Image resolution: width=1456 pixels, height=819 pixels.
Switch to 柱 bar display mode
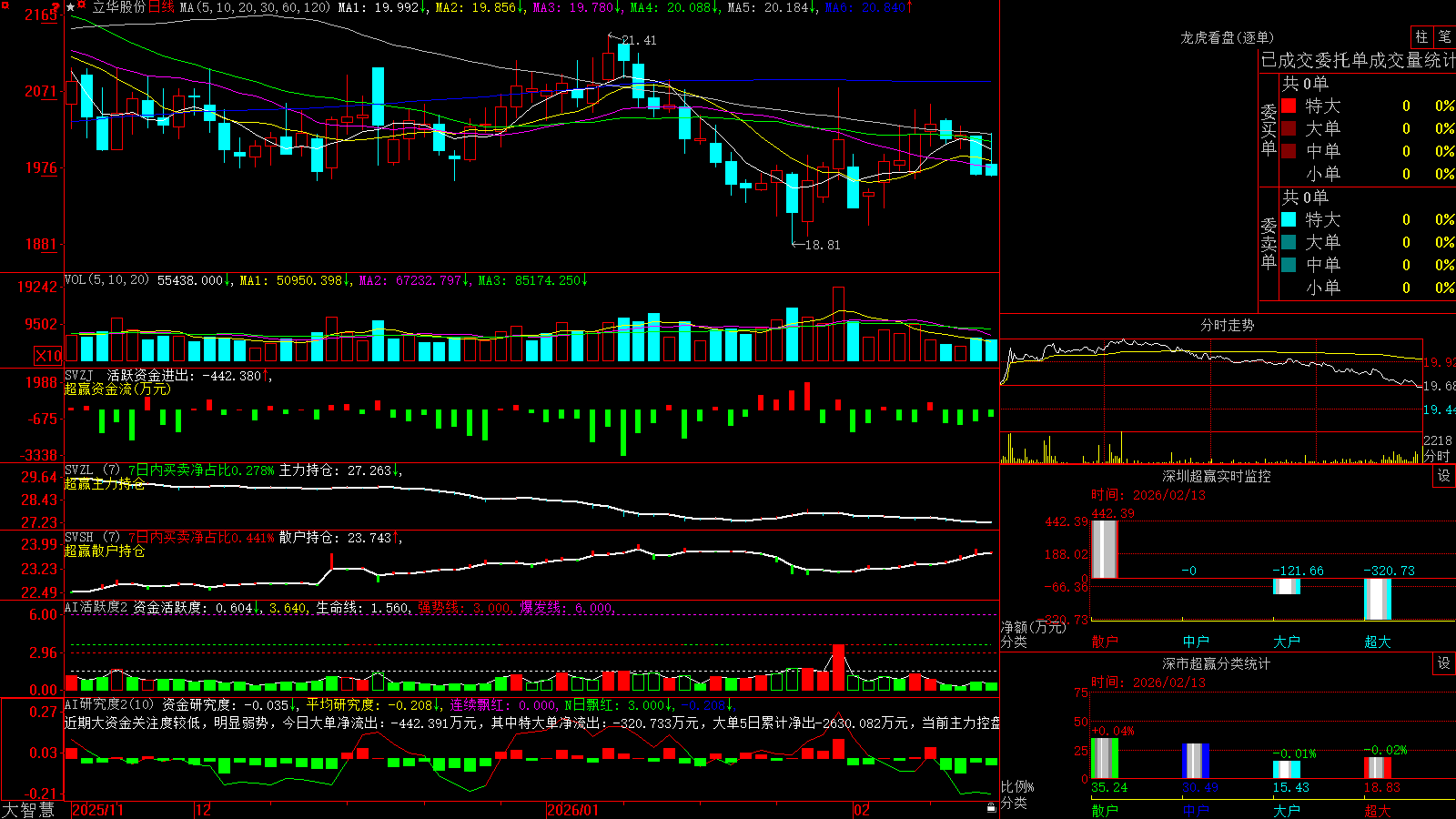pyautogui.click(x=1421, y=36)
